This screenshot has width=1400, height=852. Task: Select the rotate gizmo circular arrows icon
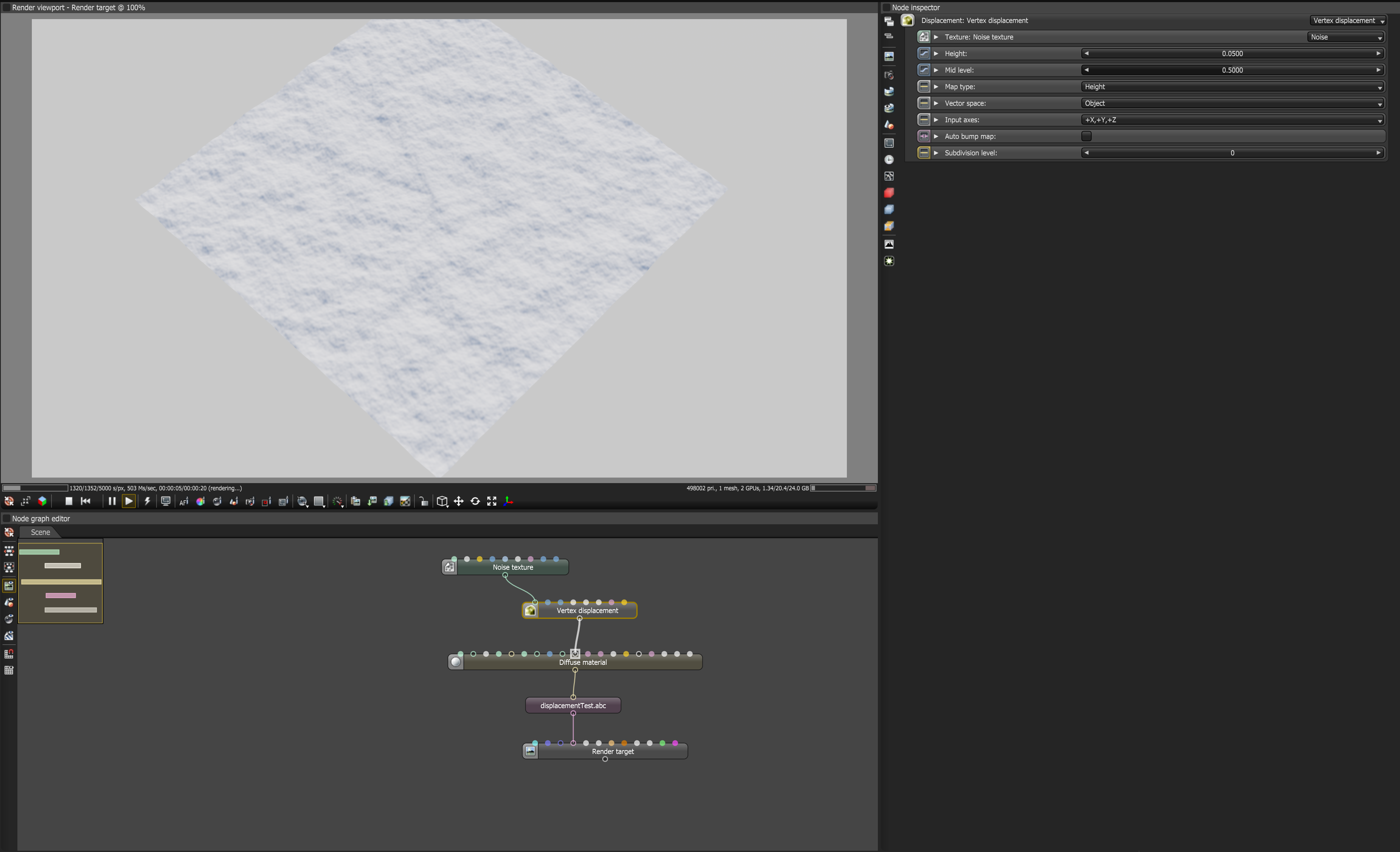[475, 501]
